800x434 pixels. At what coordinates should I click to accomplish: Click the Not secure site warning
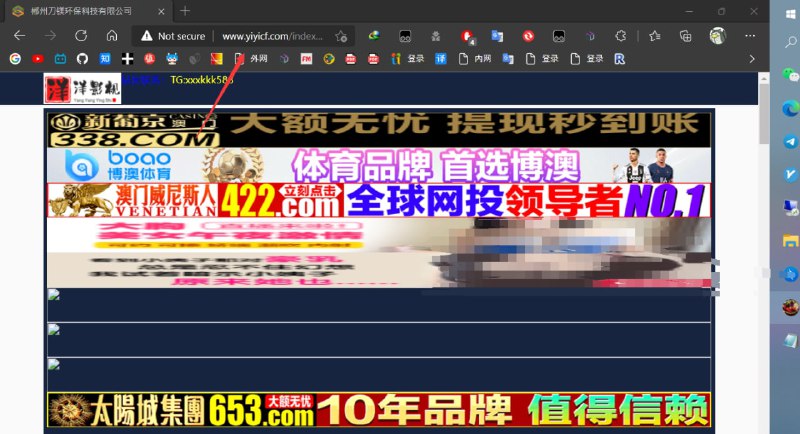[x=173, y=36]
